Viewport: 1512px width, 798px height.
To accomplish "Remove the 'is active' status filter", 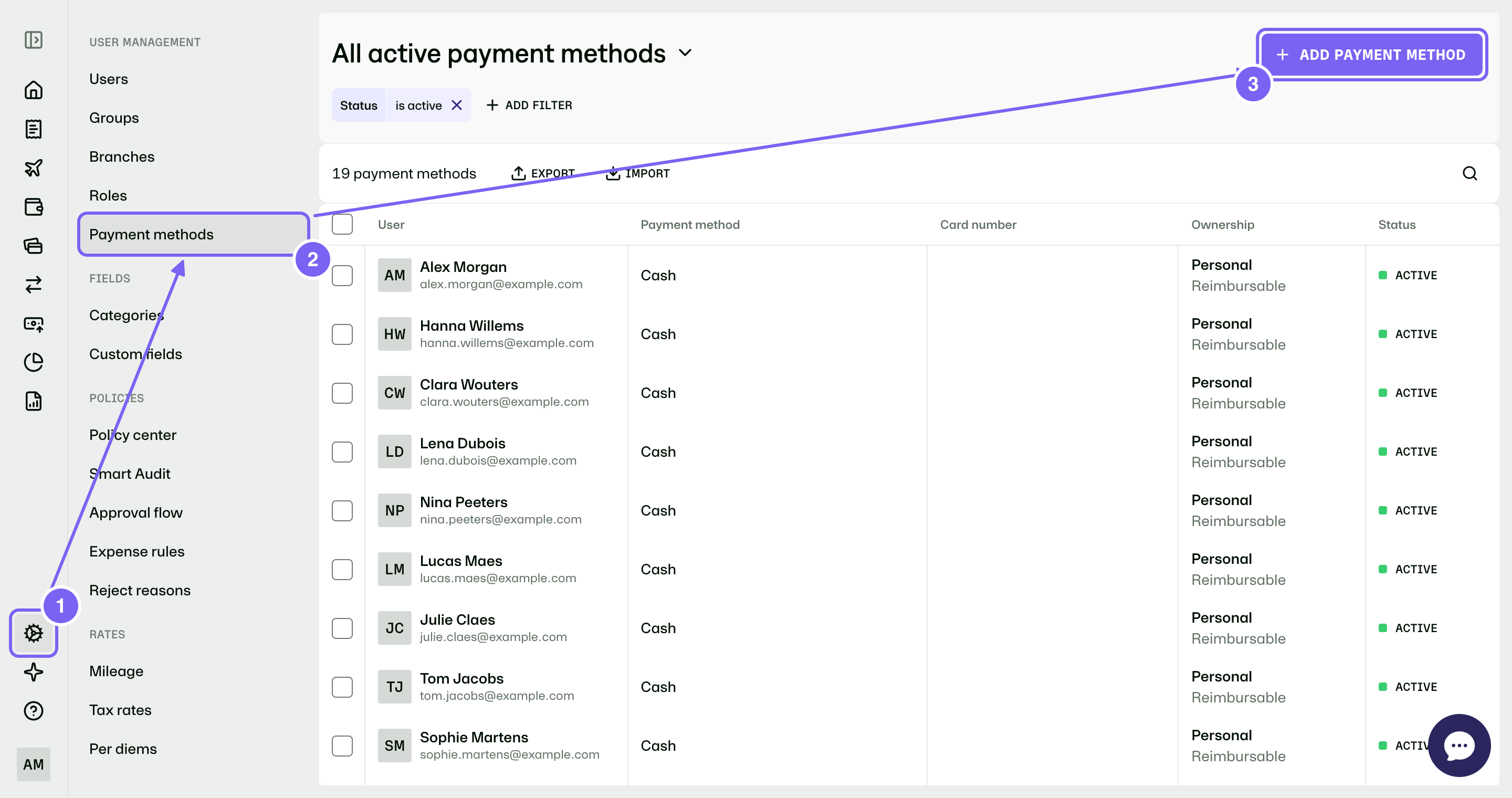I will pos(457,105).
